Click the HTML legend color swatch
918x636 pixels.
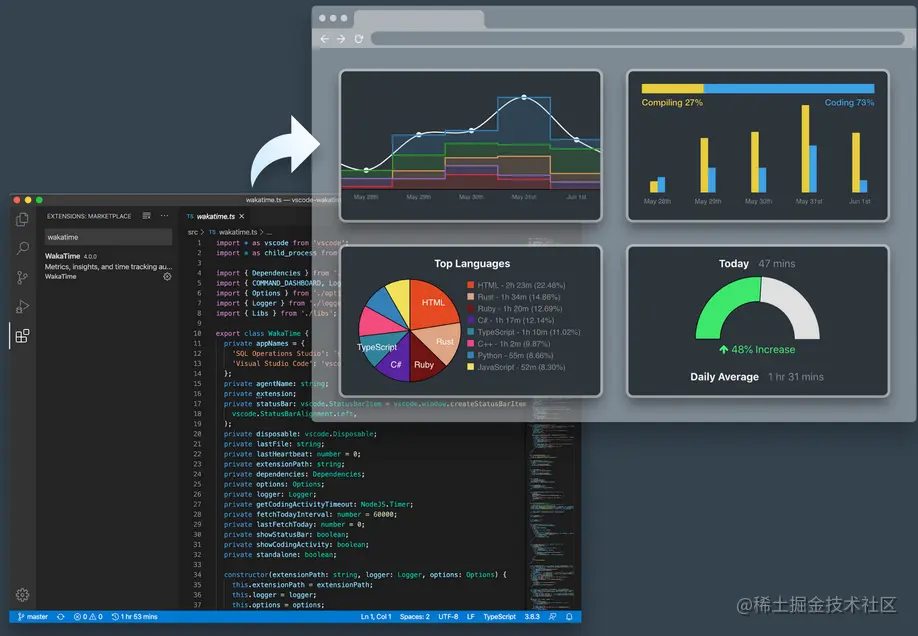(471, 285)
